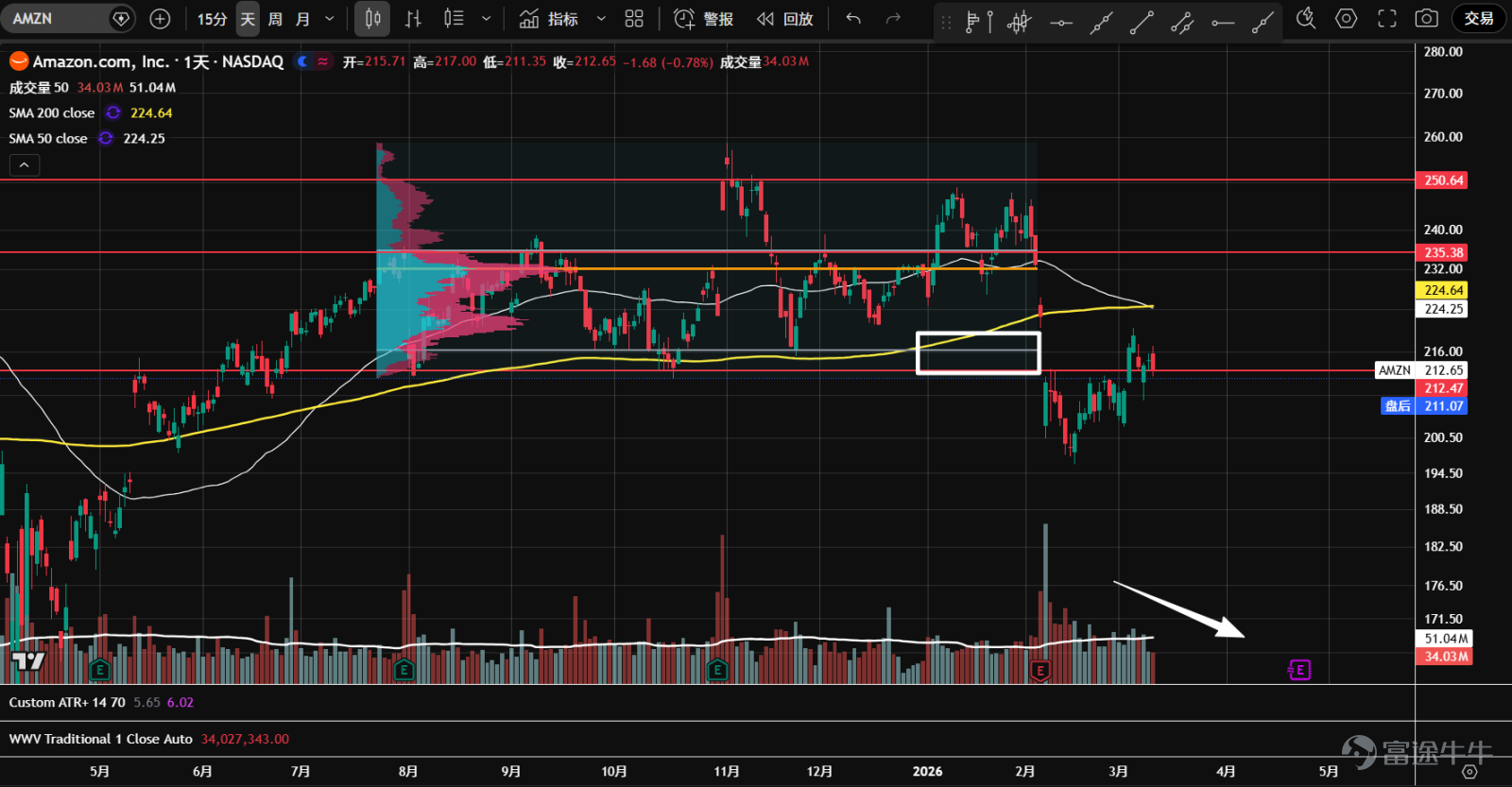Screen dimensions: 1512x787
Task: Click the orange Amazon logo in legend
Action: pyautogui.click(x=18, y=61)
